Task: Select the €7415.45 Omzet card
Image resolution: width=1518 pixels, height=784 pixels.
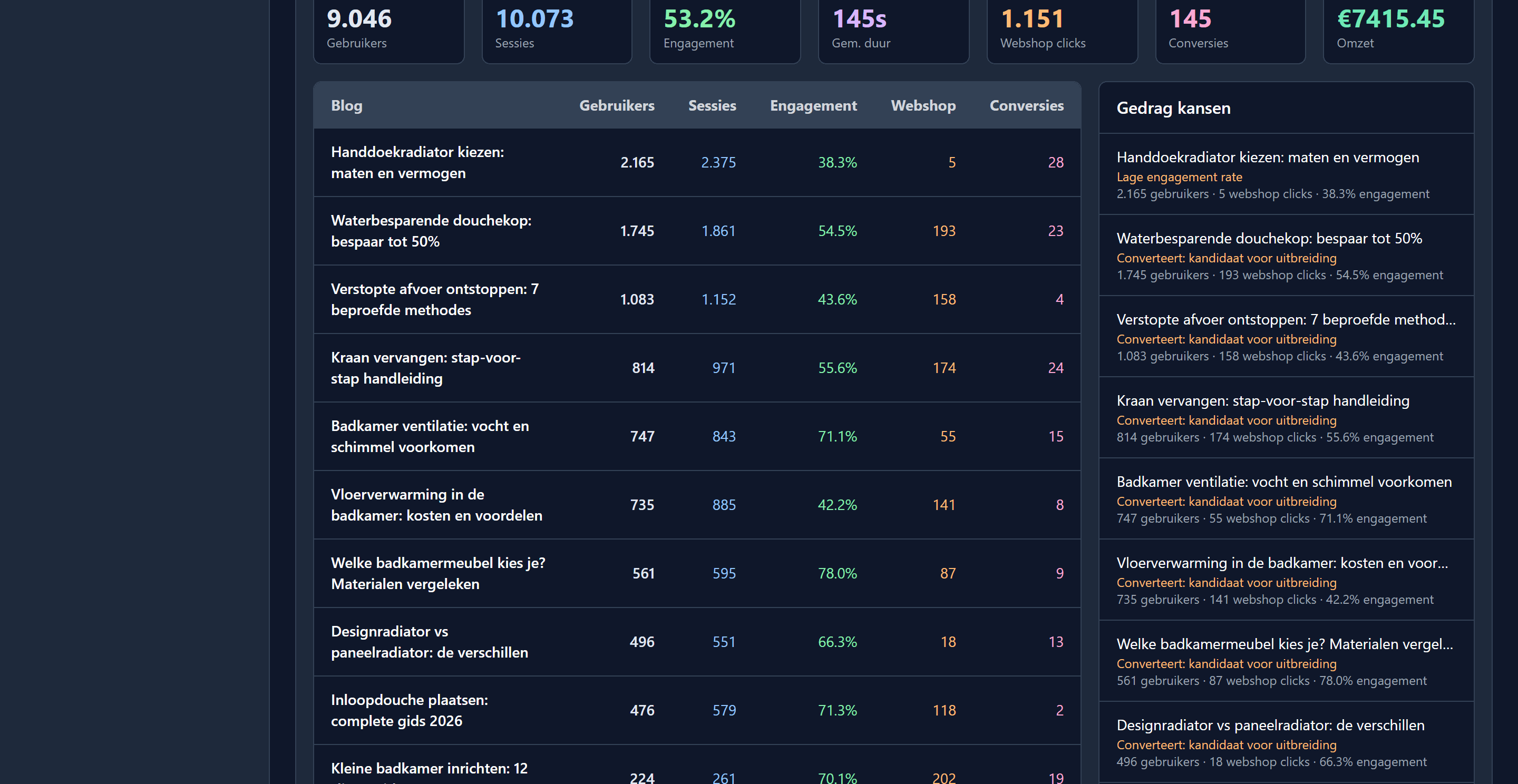Action: pos(1398,31)
